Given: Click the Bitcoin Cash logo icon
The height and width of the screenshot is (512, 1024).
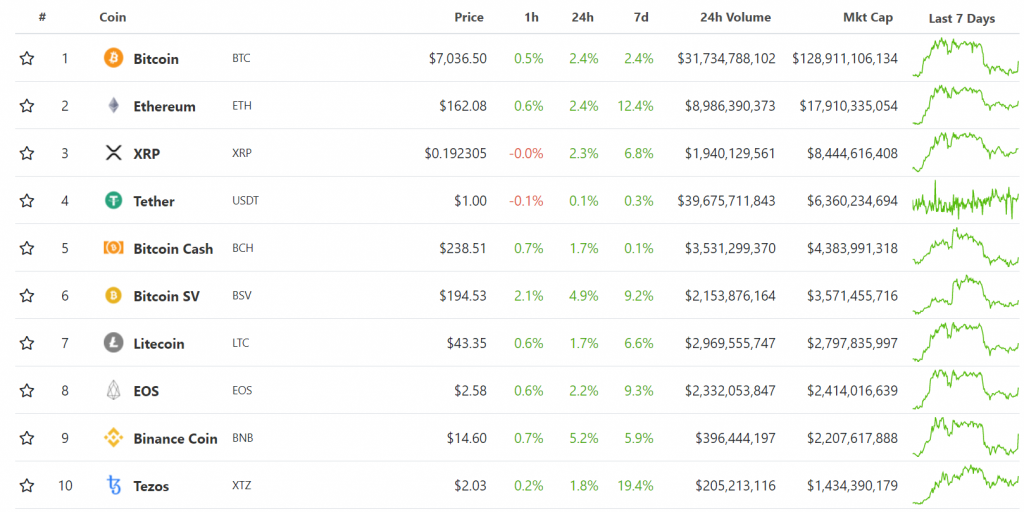Looking at the screenshot, I should point(114,248).
